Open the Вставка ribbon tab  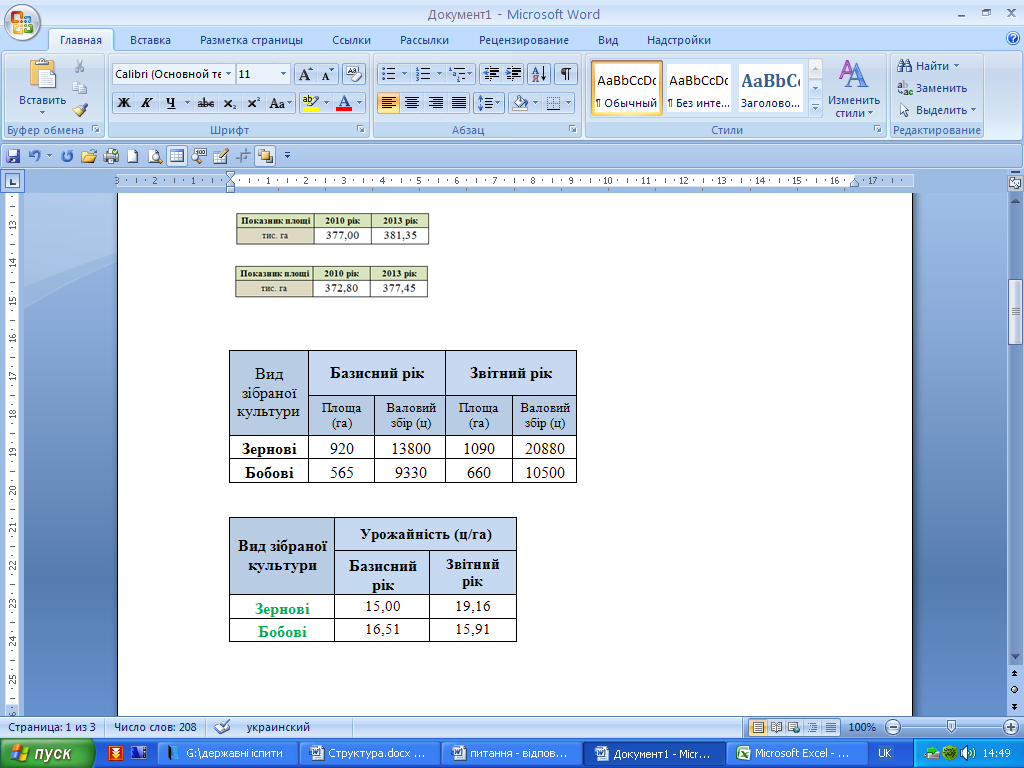tap(150, 40)
